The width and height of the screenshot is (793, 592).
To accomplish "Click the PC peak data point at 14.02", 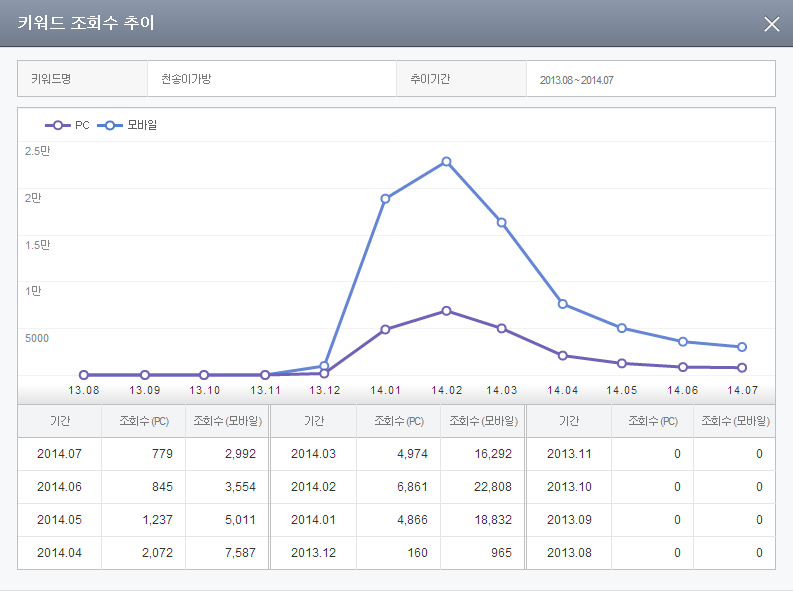I will [446, 310].
